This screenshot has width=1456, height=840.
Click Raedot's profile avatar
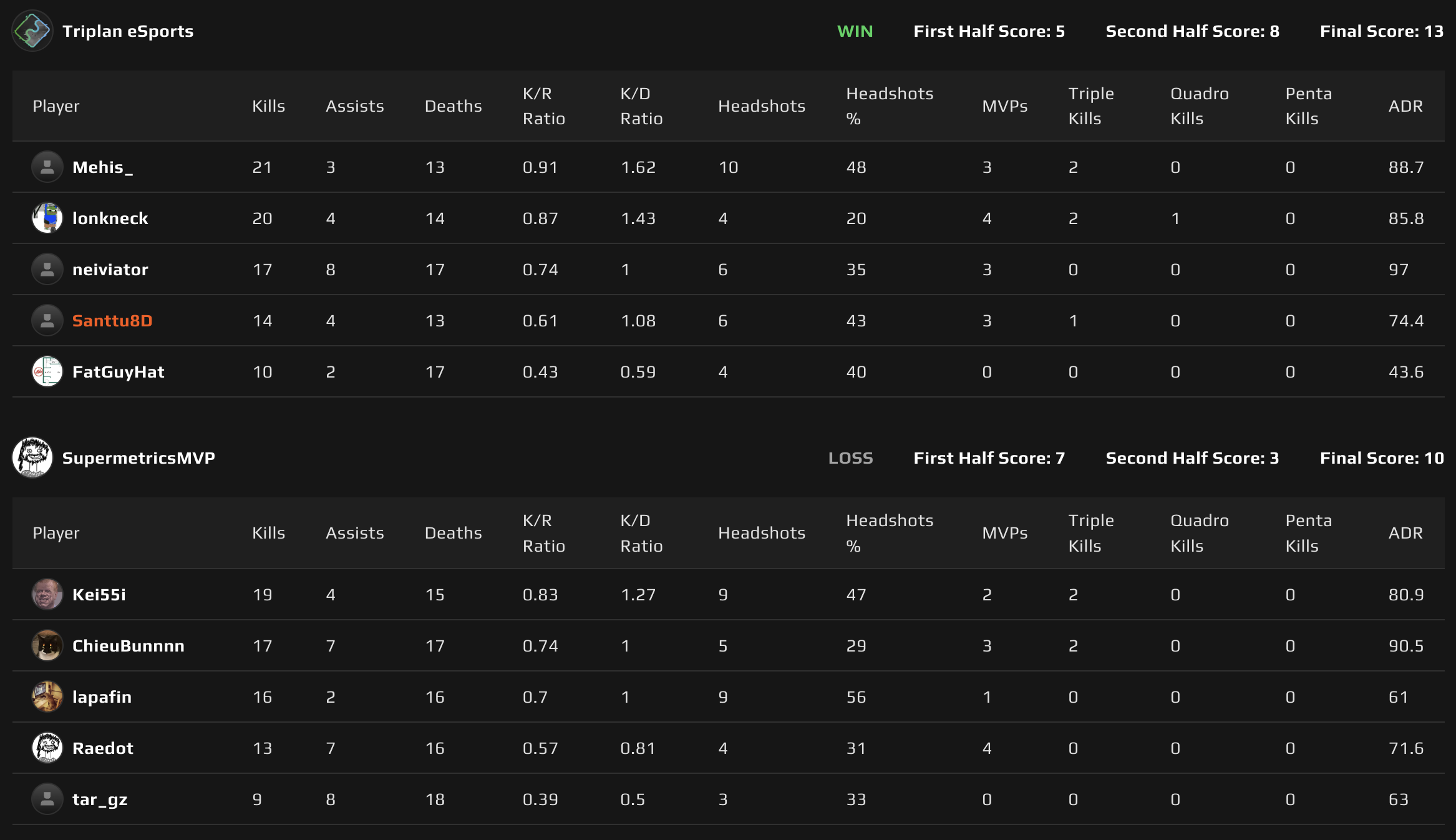[x=47, y=748]
